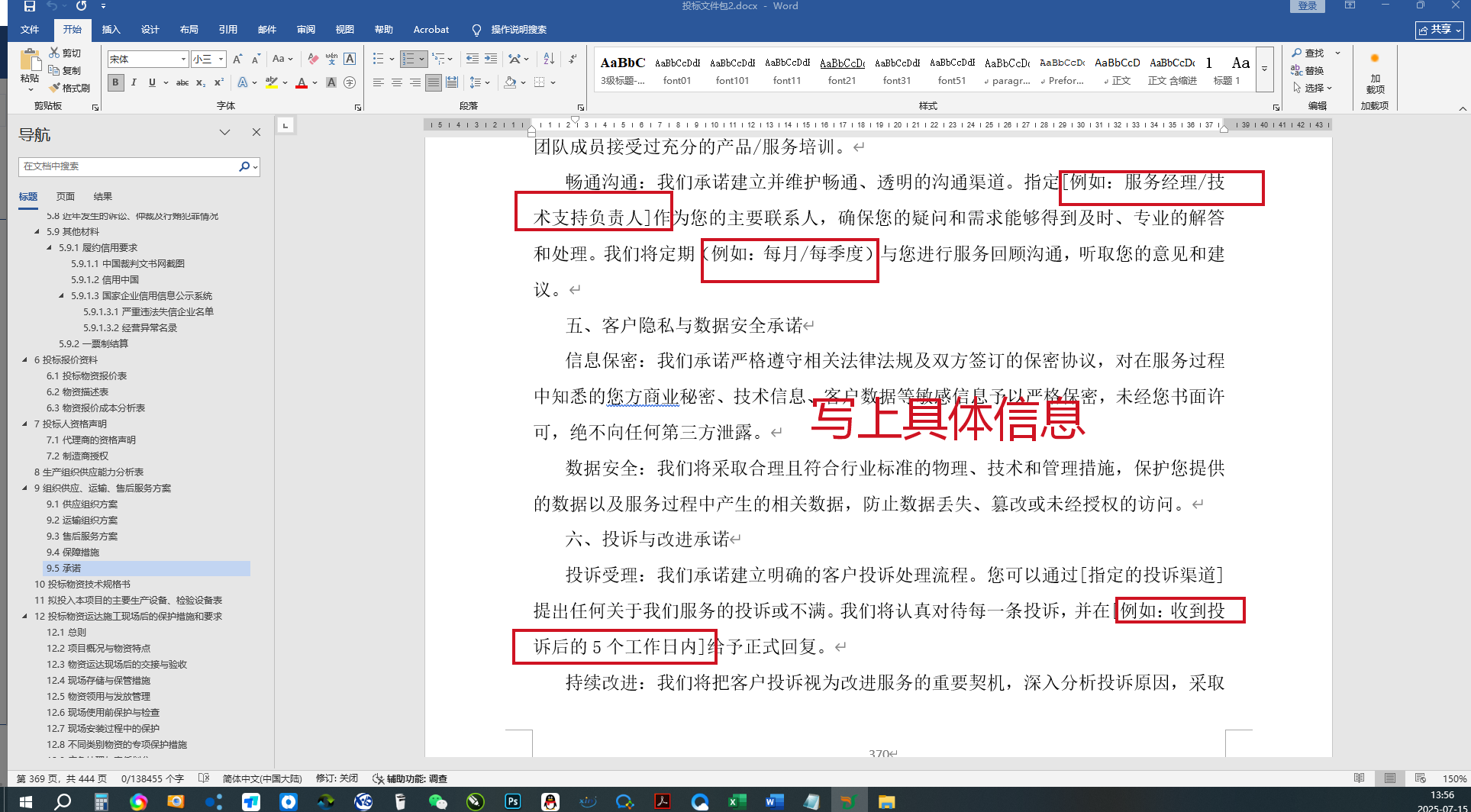Collapse the 6 投标报价资料 heading in navigation

coord(24,360)
